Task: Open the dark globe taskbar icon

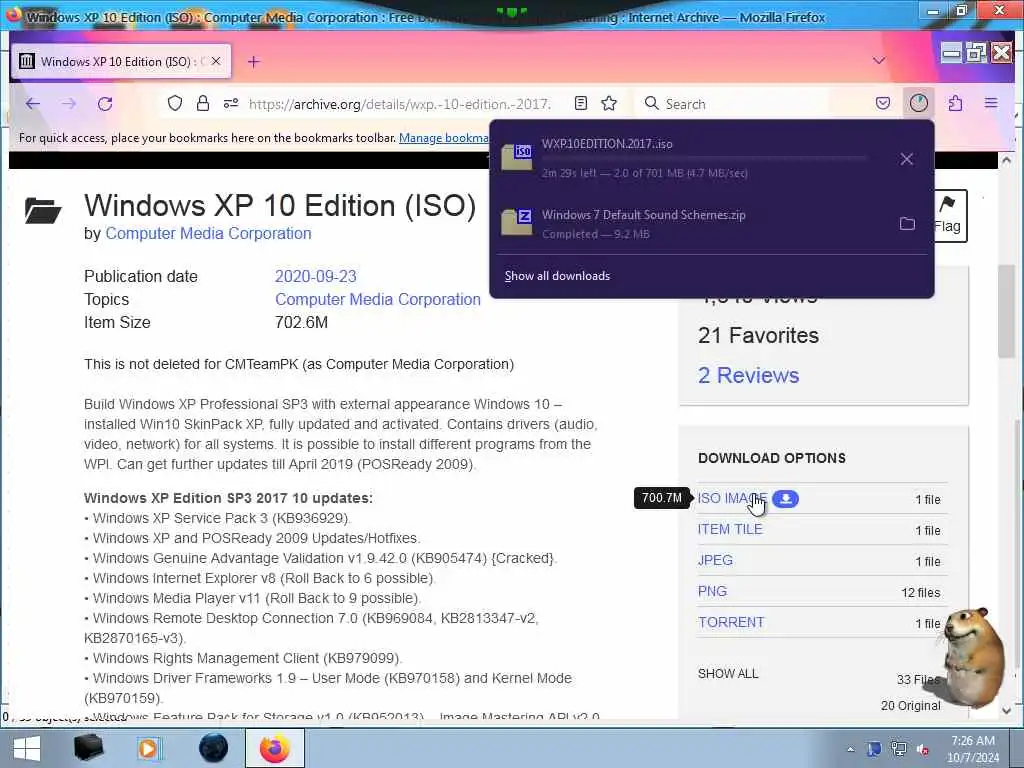Action: click(x=213, y=748)
